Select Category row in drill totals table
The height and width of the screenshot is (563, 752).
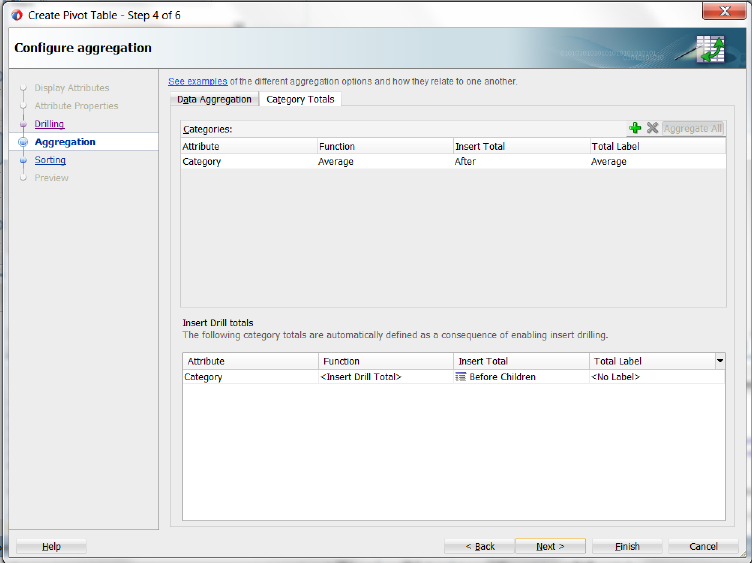454,377
